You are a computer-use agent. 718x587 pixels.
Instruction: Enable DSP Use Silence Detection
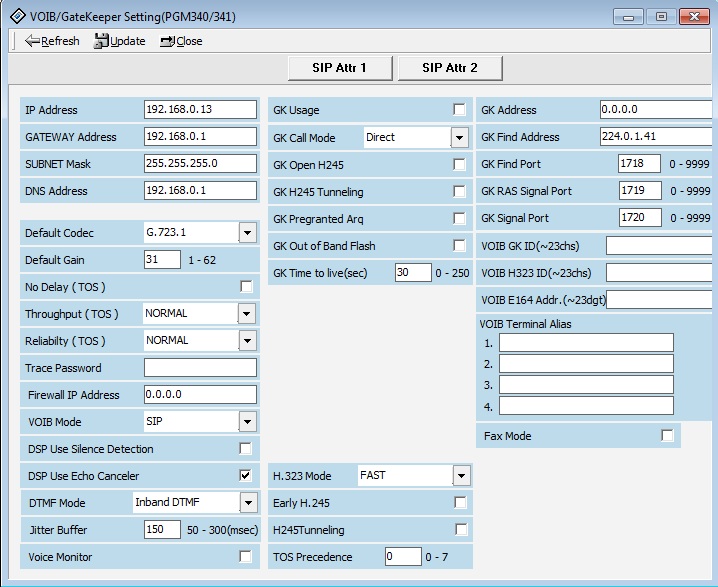[246, 449]
